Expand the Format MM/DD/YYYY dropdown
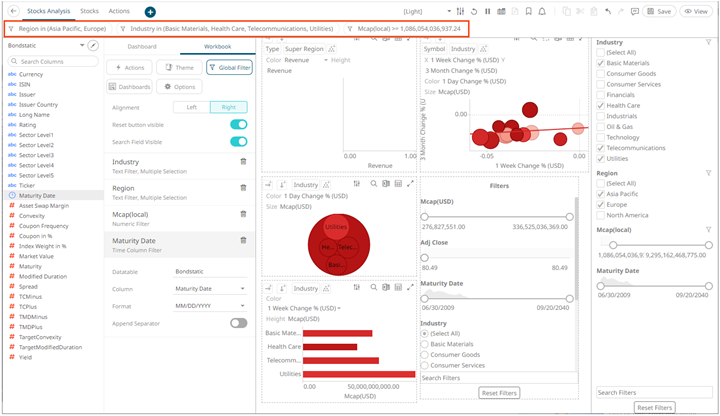The width and height of the screenshot is (720, 416). (x=210, y=305)
